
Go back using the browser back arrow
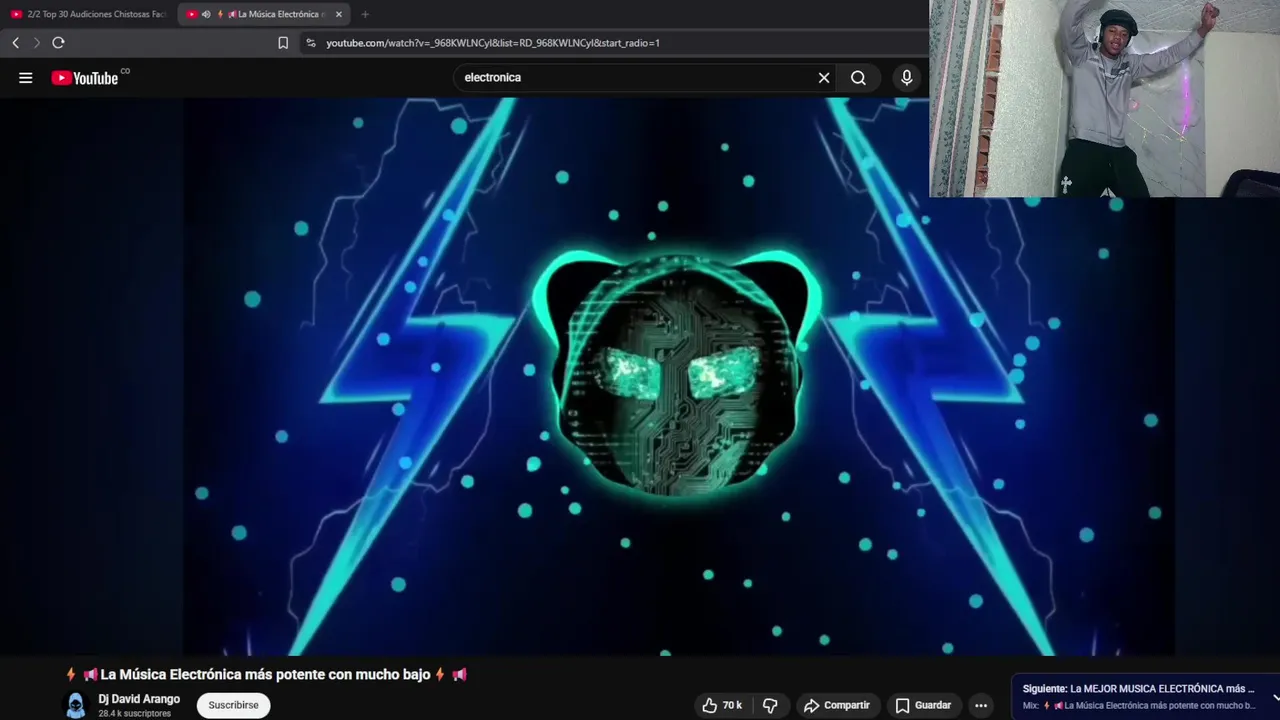pyautogui.click(x=16, y=43)
